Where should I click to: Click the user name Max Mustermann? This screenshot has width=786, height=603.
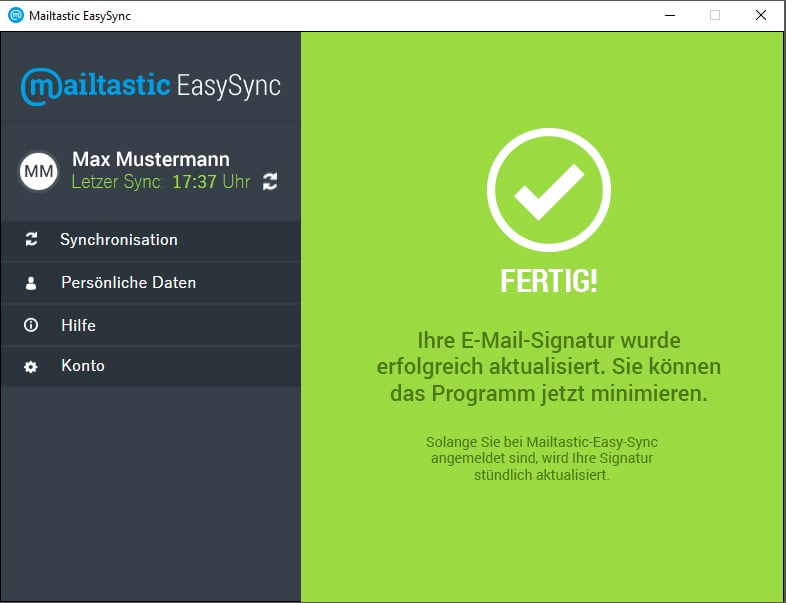point(151,159)
